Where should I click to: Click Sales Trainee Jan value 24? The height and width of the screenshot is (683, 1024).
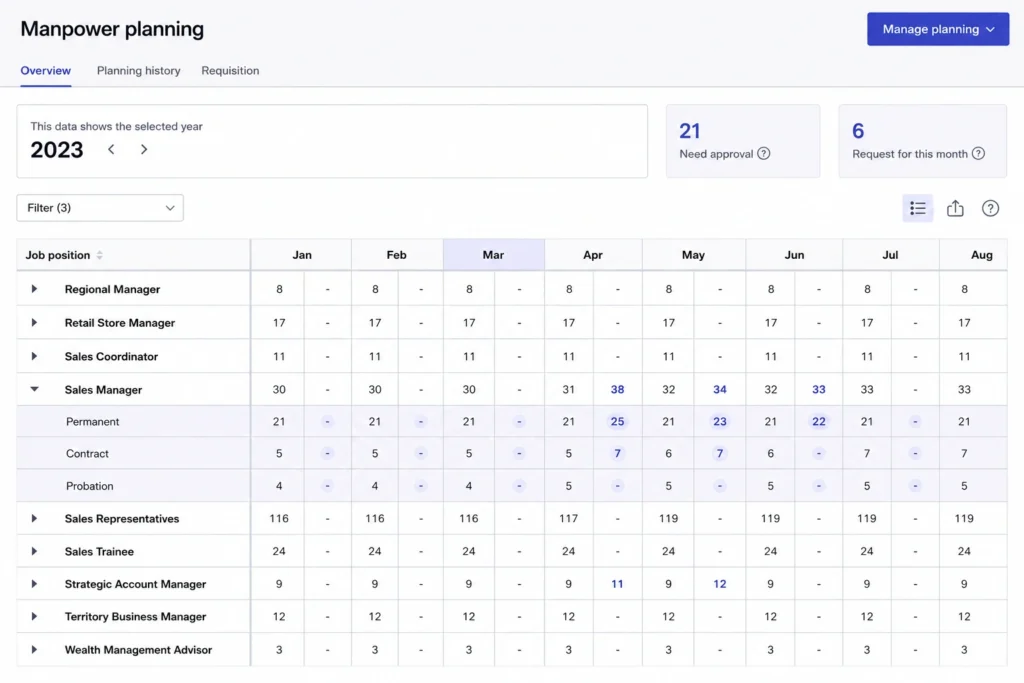[x=279, y=551]
